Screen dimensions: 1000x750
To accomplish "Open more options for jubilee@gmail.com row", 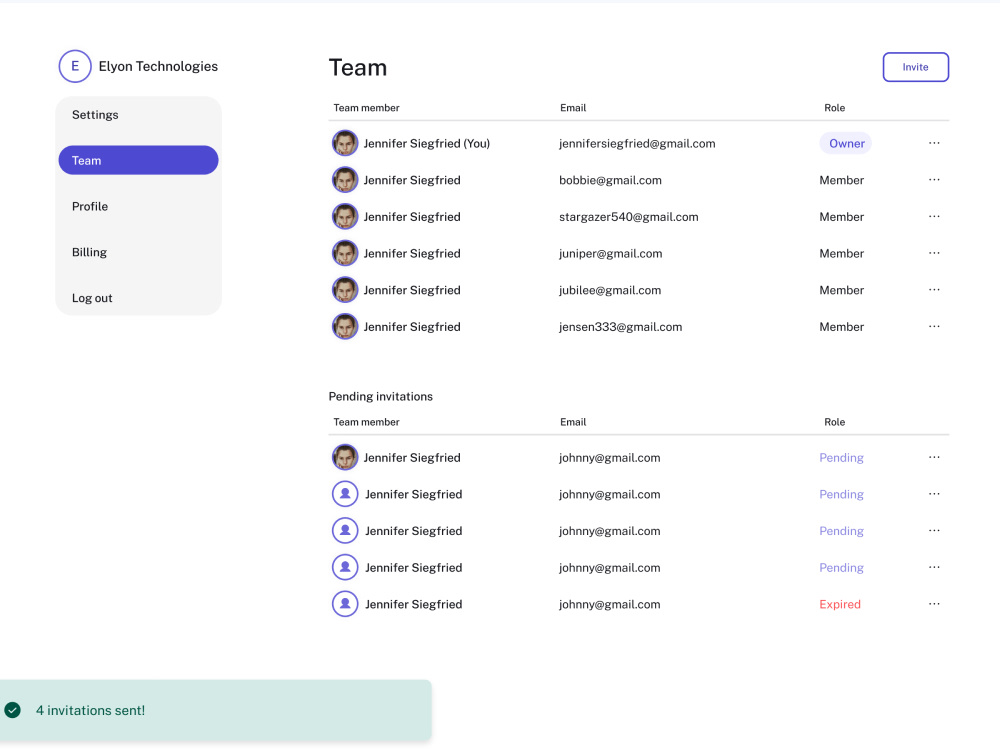I will [x=934, y=290].
